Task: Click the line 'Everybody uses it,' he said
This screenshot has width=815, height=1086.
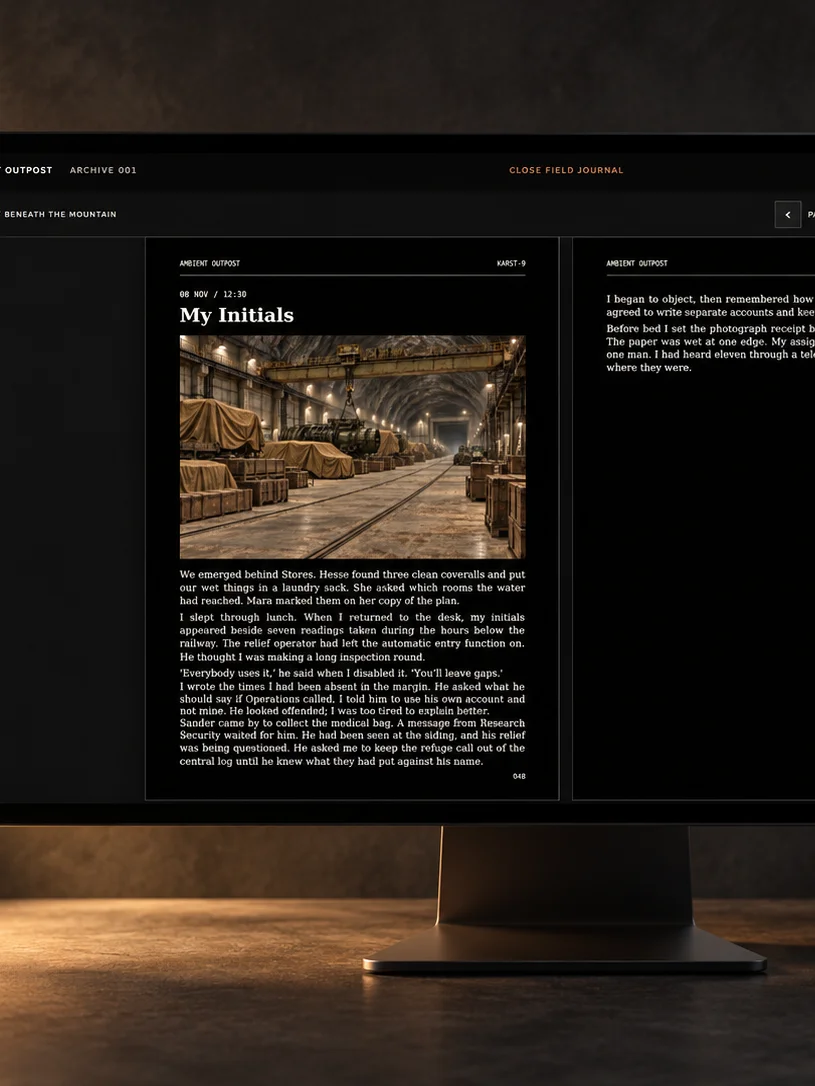Action: [341, 673]
